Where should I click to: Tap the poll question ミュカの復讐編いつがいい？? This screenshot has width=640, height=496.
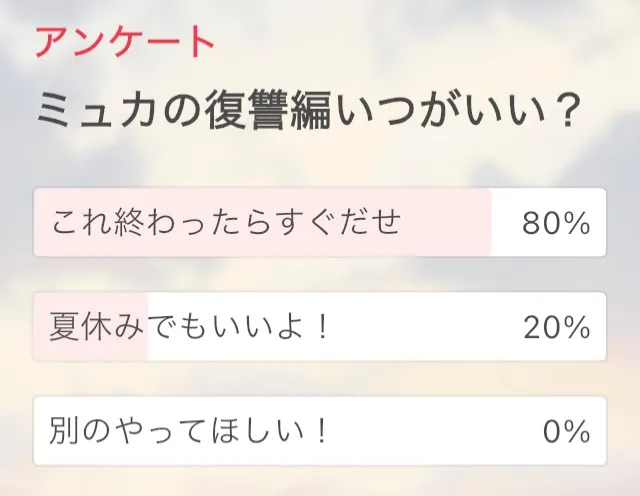[310, 107]
